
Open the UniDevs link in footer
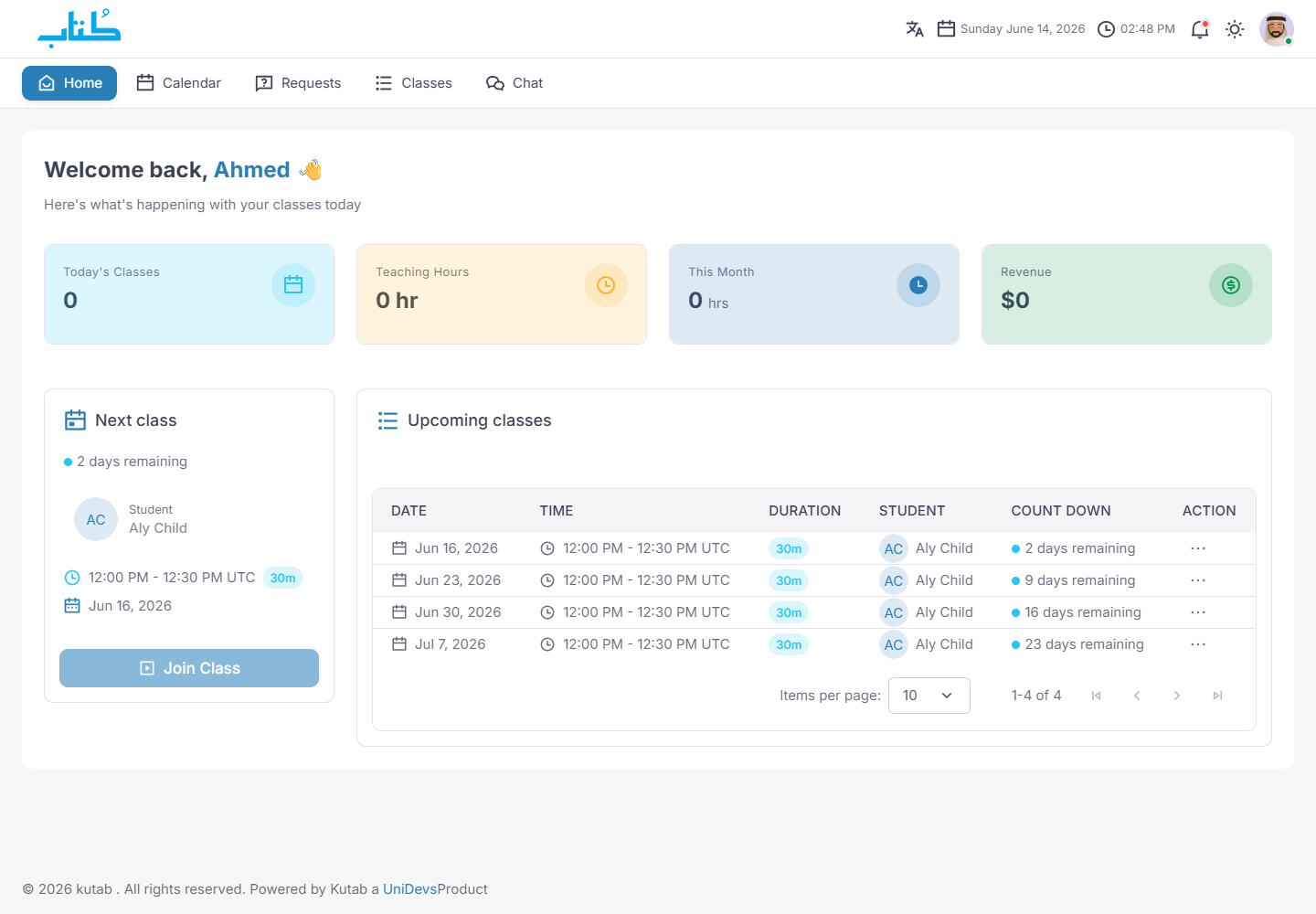409,889
